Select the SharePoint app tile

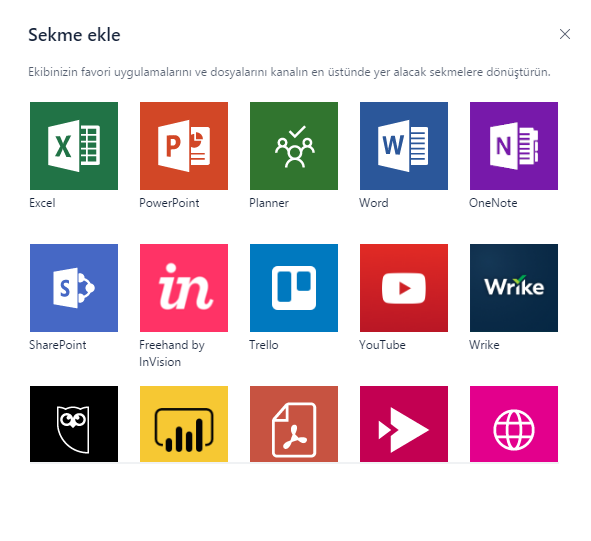coord(74,288)
